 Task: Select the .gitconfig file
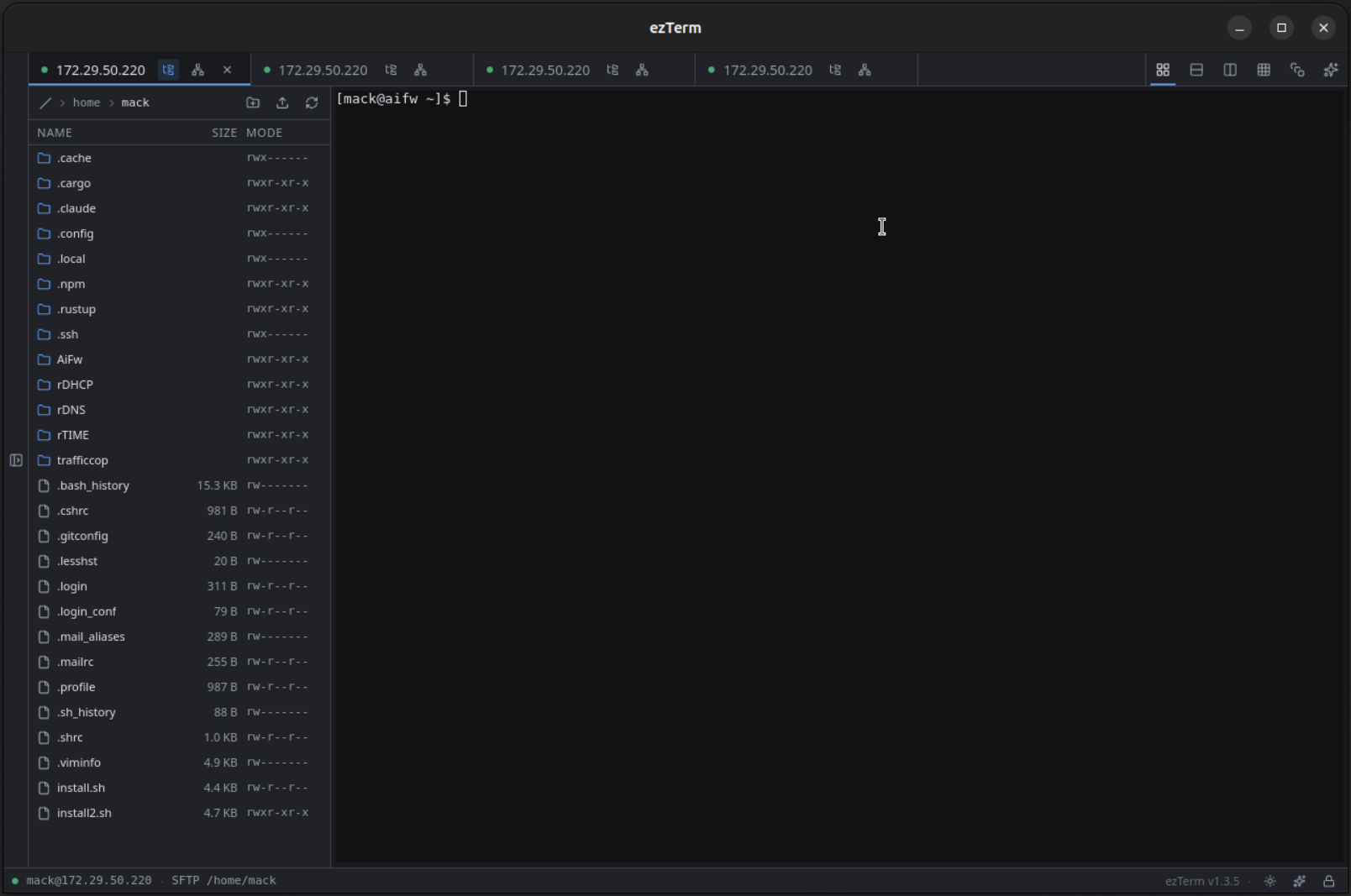click(x=180, y=536)
